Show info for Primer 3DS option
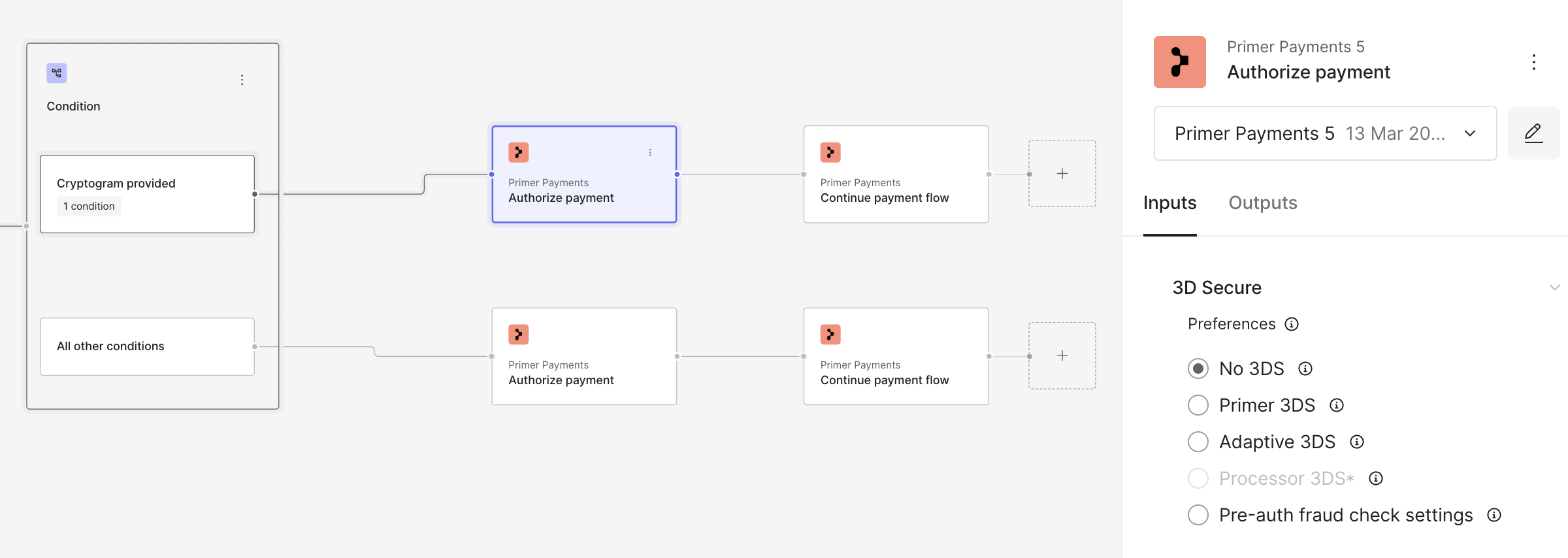The height and width of the screenshot is (558, 1568). pos(1337,405)
